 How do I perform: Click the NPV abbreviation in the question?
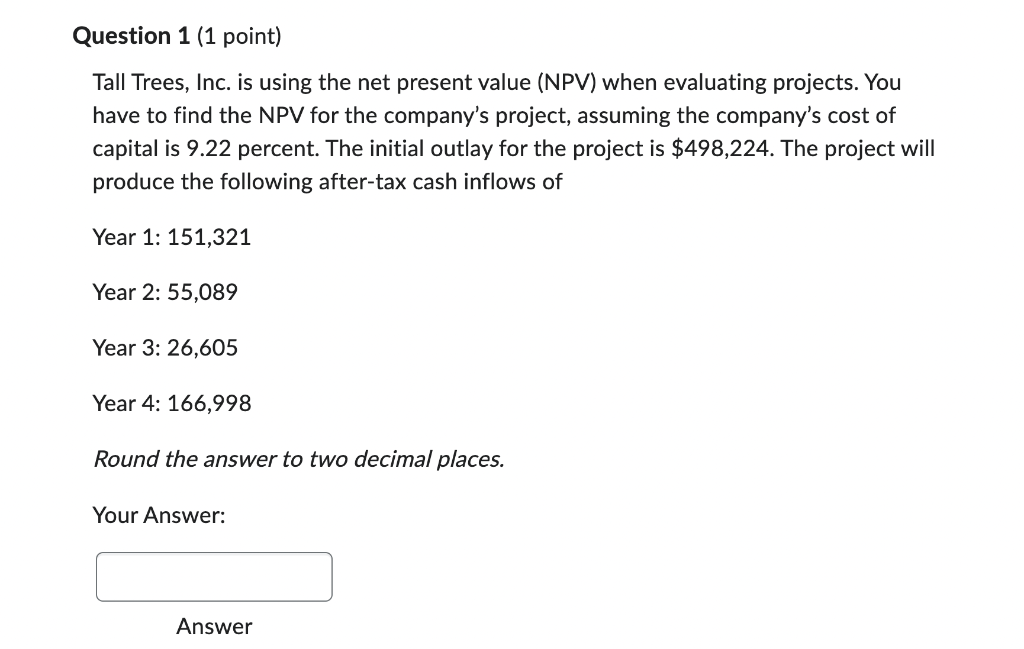(572, 82)
